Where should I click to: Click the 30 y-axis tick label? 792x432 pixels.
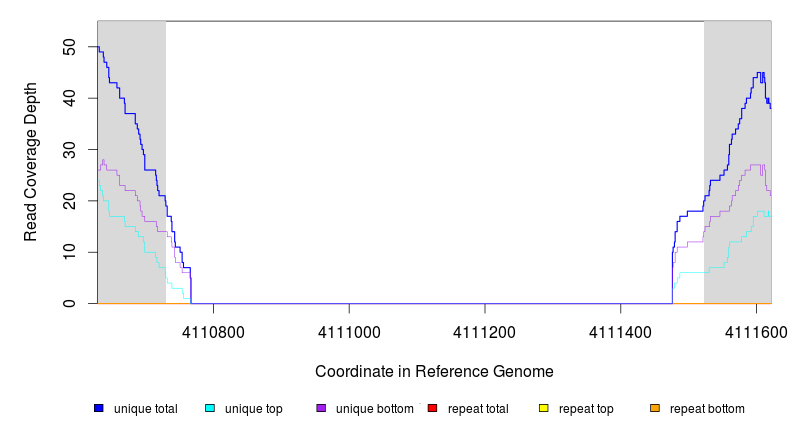pos(69,150)
